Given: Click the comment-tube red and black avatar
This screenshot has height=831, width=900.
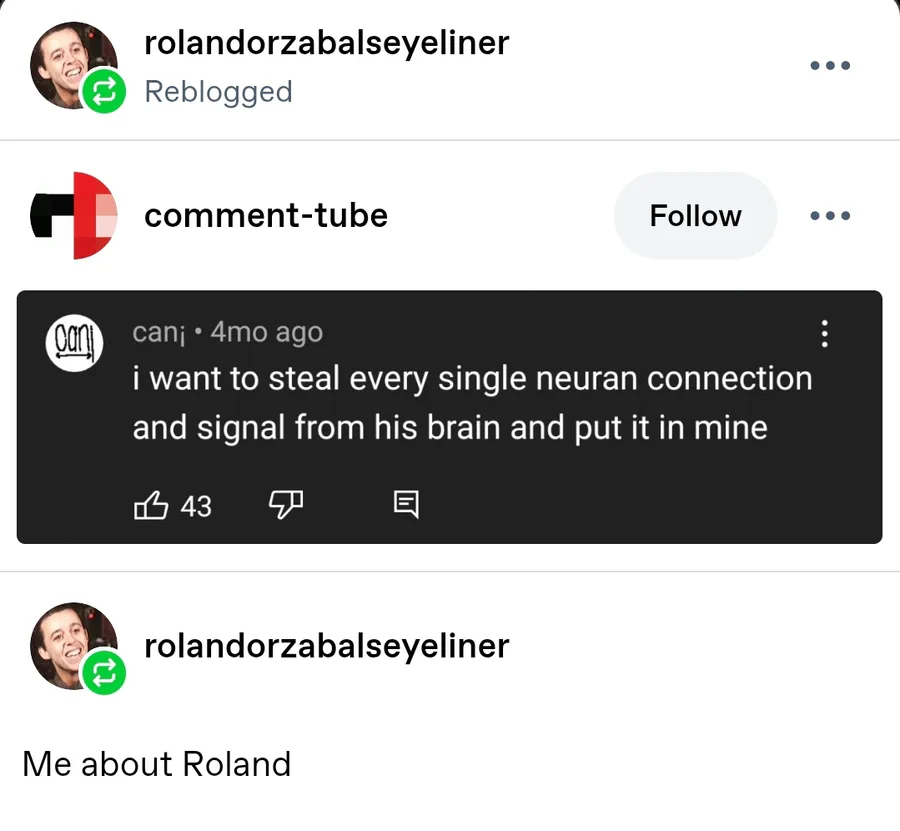Looking at the screenshot, I should [x=74, y=215].
